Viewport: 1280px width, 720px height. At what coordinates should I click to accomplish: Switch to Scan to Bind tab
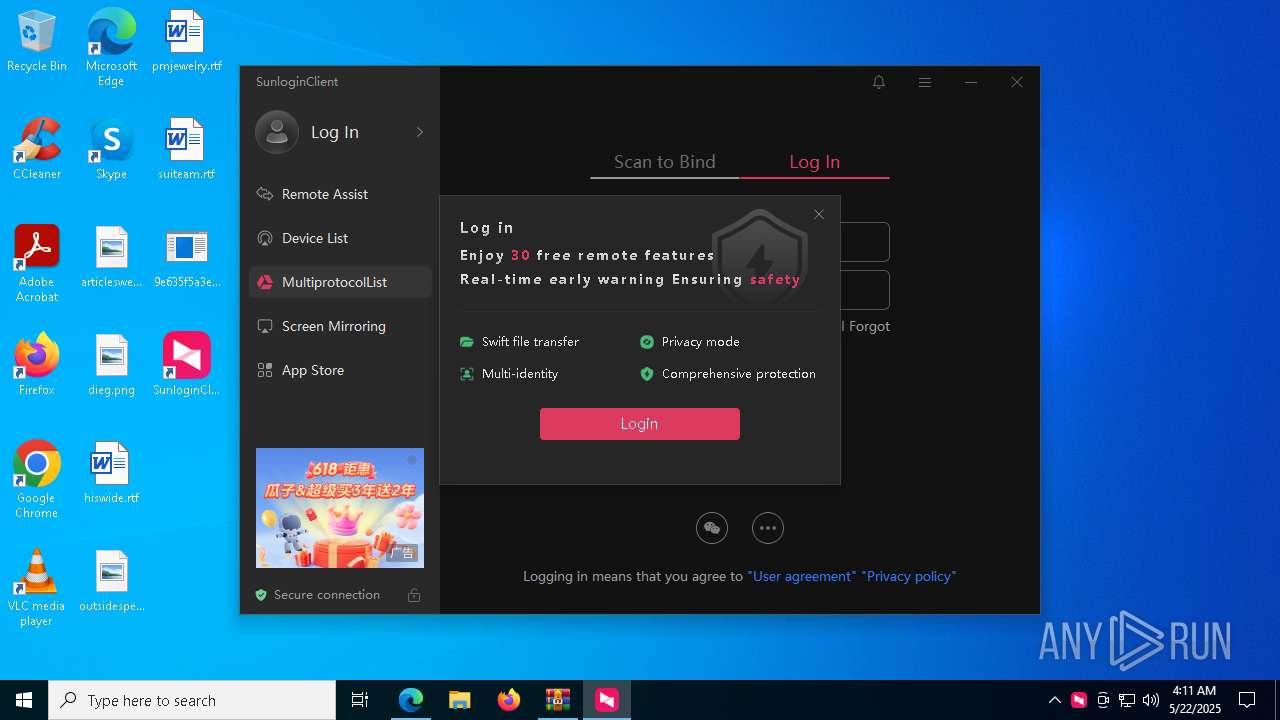[x=665, y=162]
